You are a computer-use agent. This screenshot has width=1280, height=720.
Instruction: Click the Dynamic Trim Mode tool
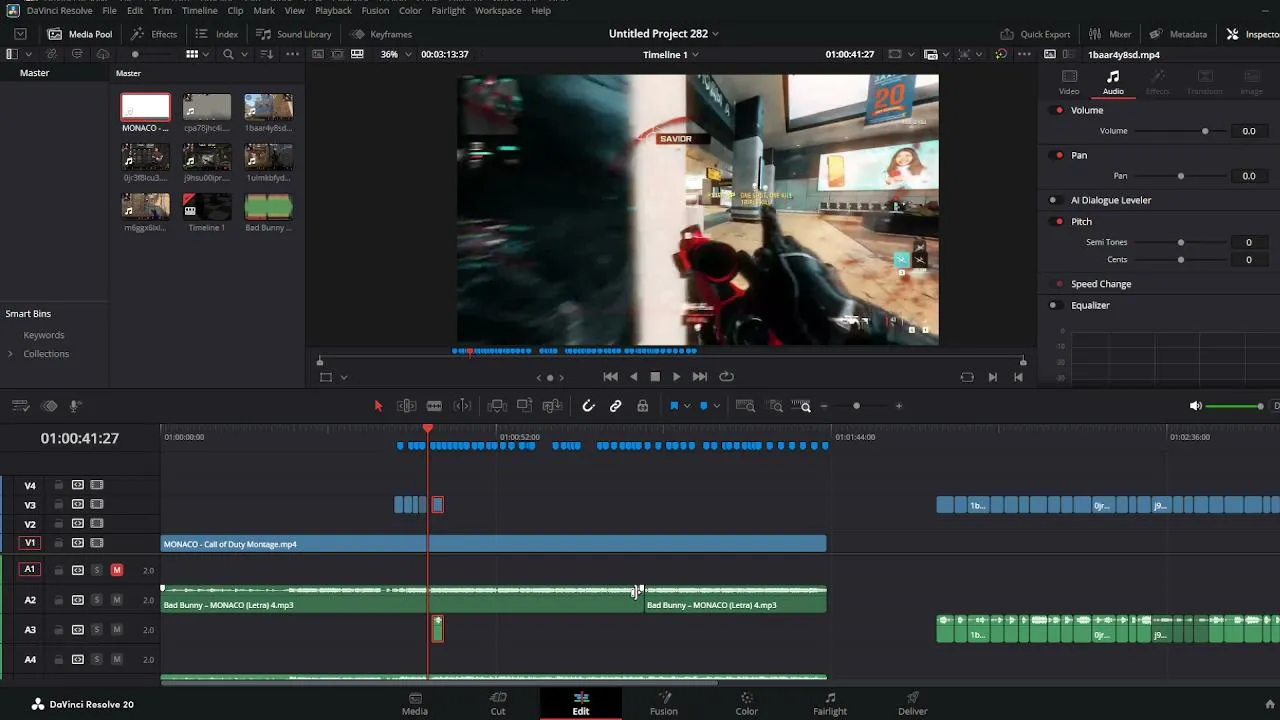(462, 406)
